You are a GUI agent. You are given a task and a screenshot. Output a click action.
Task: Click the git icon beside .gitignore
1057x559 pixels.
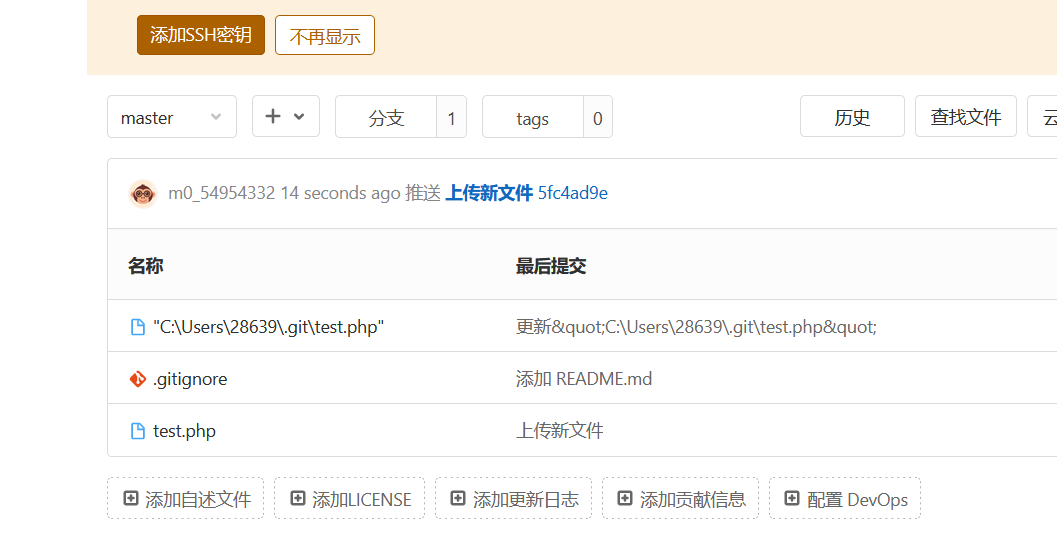(x=138, y=379)
